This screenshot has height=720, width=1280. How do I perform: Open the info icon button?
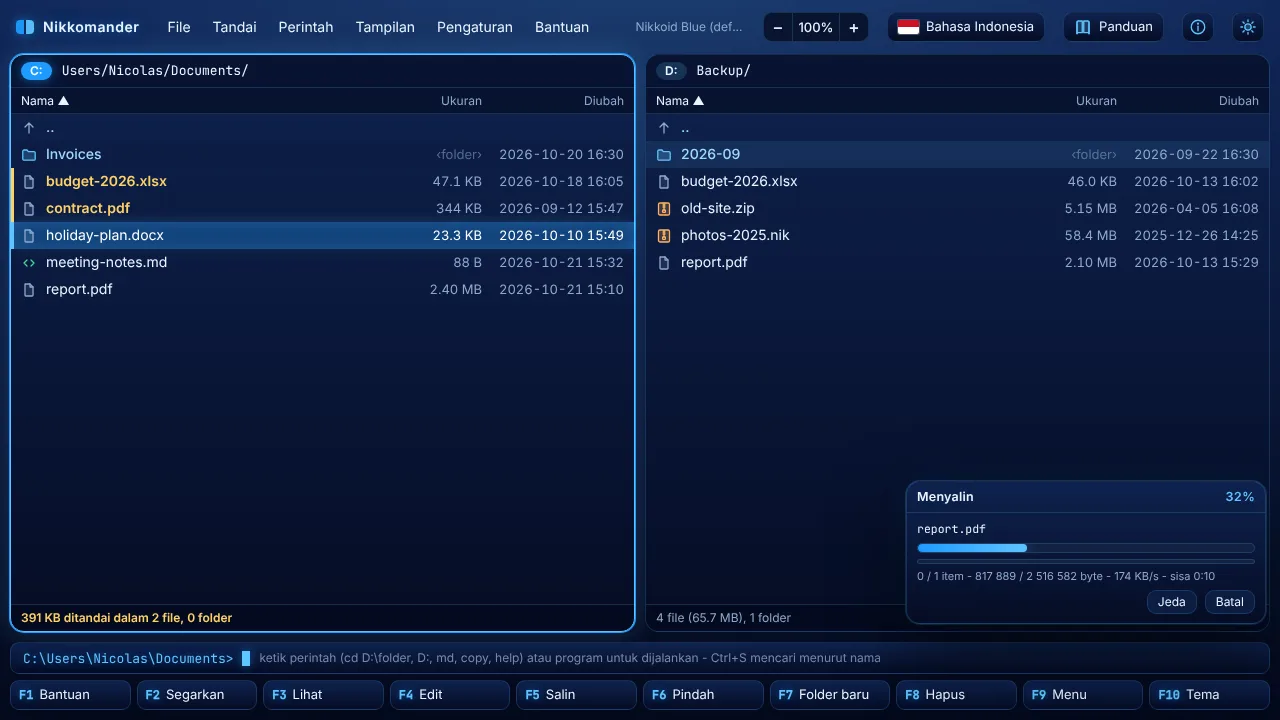[1198, 27]
